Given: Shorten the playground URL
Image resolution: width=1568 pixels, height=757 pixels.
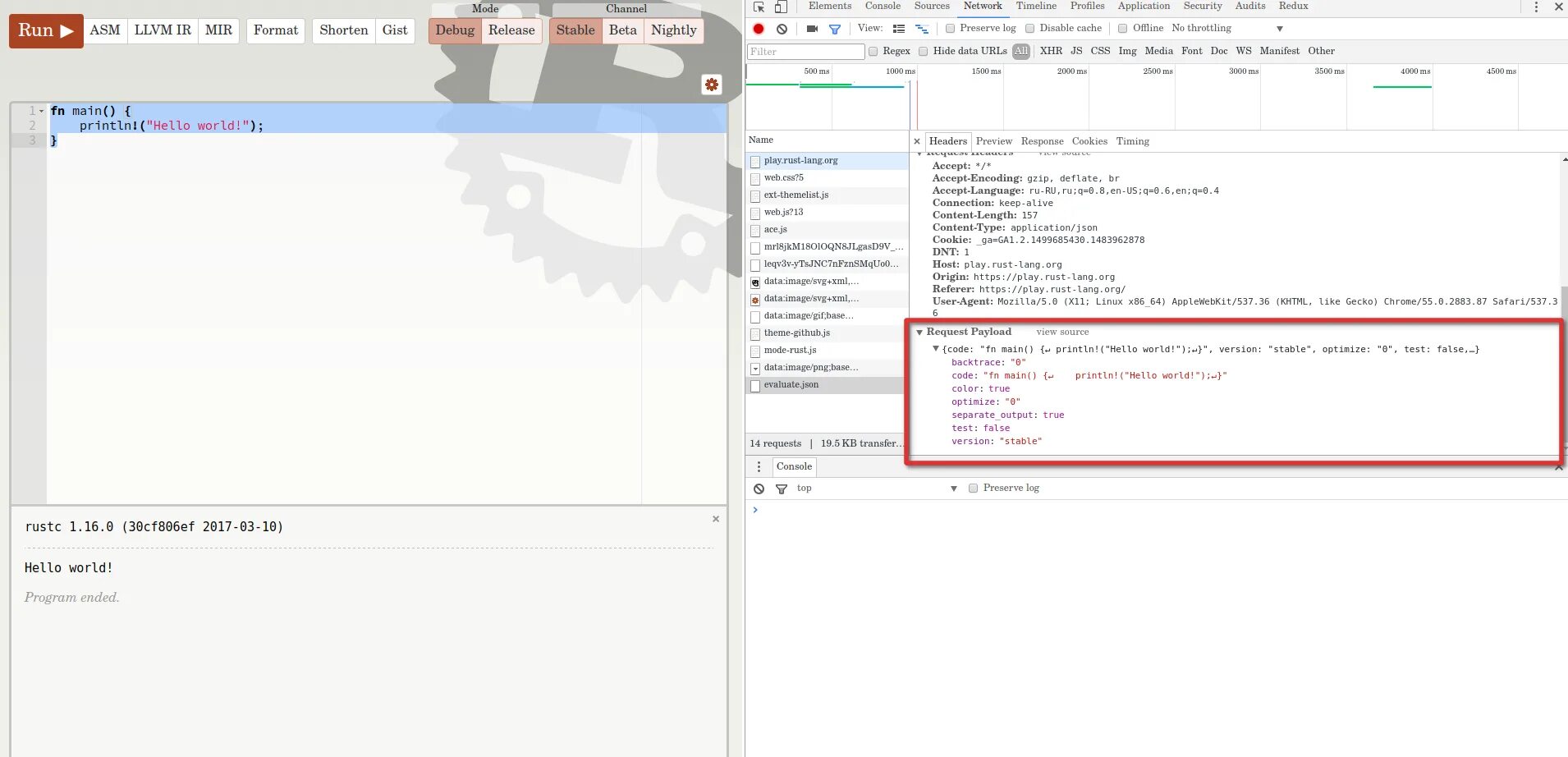Looking at the screenshot, I should [x=344, y=30].
